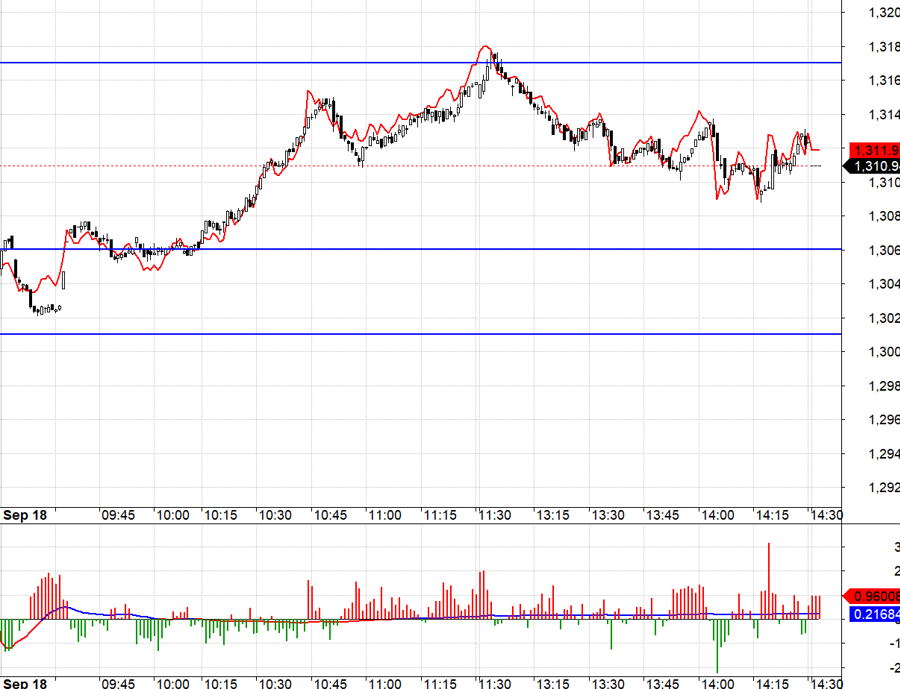Click the tallest red histogram bar in the indicator panel
The width and height of the screenshot is (900, 689).
pyautogui.click(x=769, y=580)
